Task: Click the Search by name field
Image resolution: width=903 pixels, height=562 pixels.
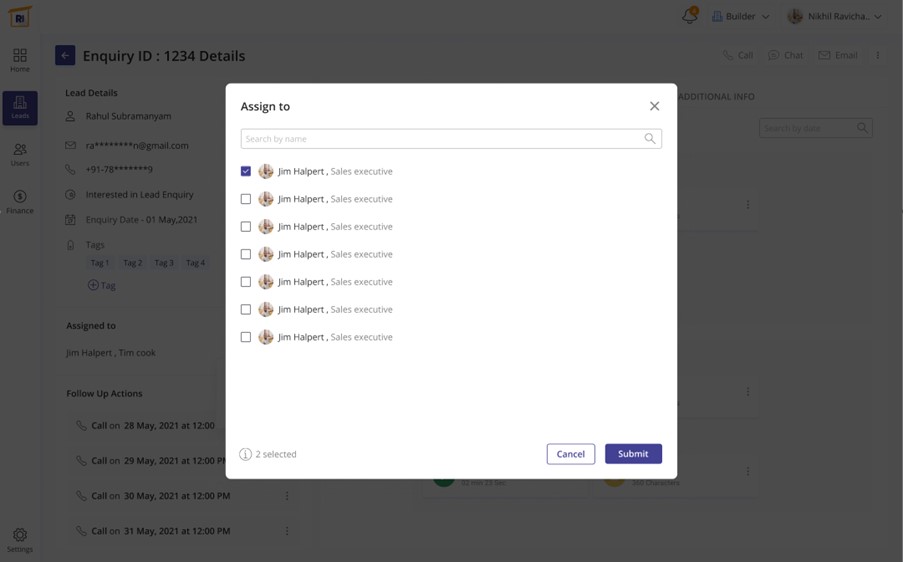Action: [x=440, y=139]
